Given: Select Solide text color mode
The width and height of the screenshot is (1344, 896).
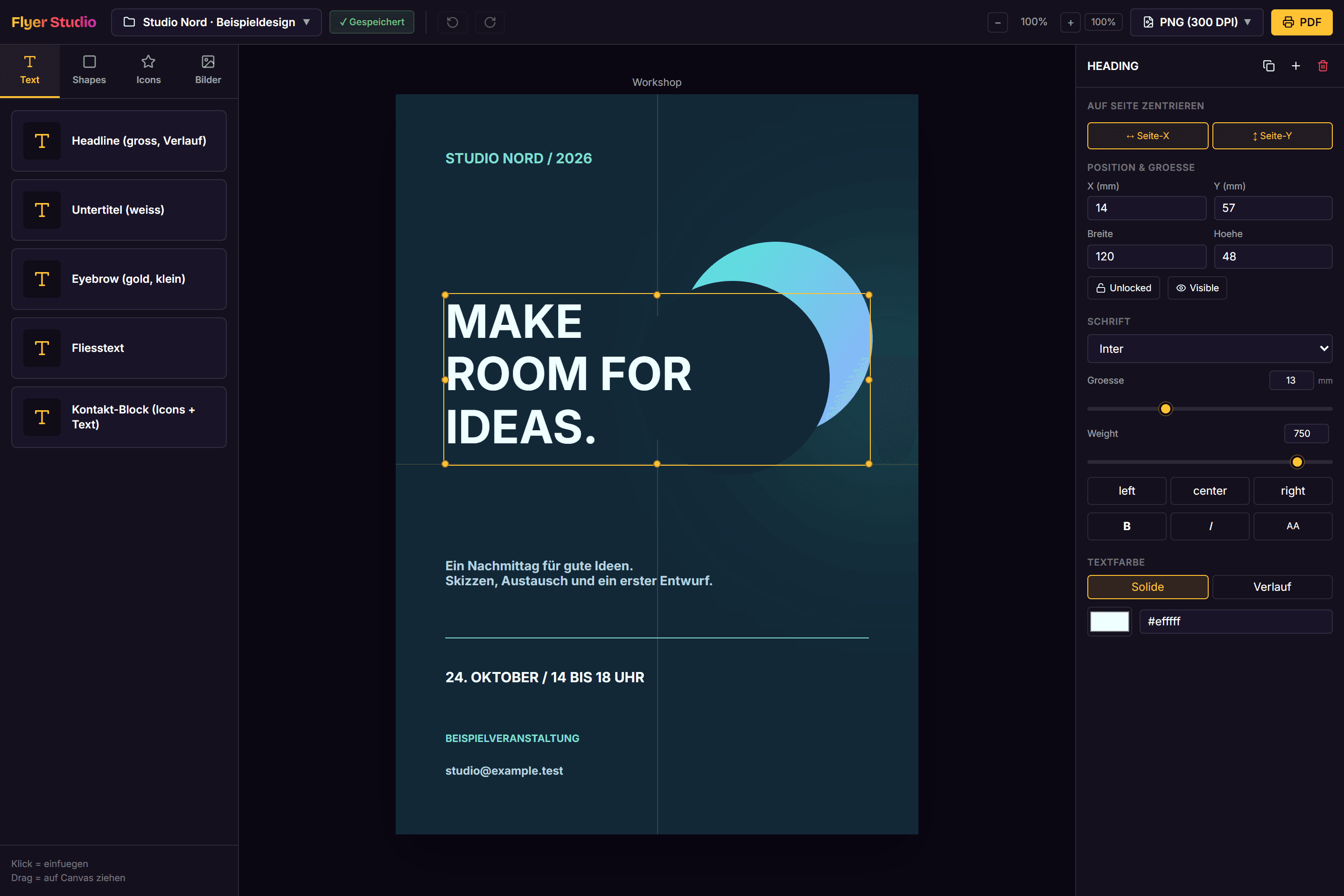Looking at the screenshot, I should tap(1148, 587).
